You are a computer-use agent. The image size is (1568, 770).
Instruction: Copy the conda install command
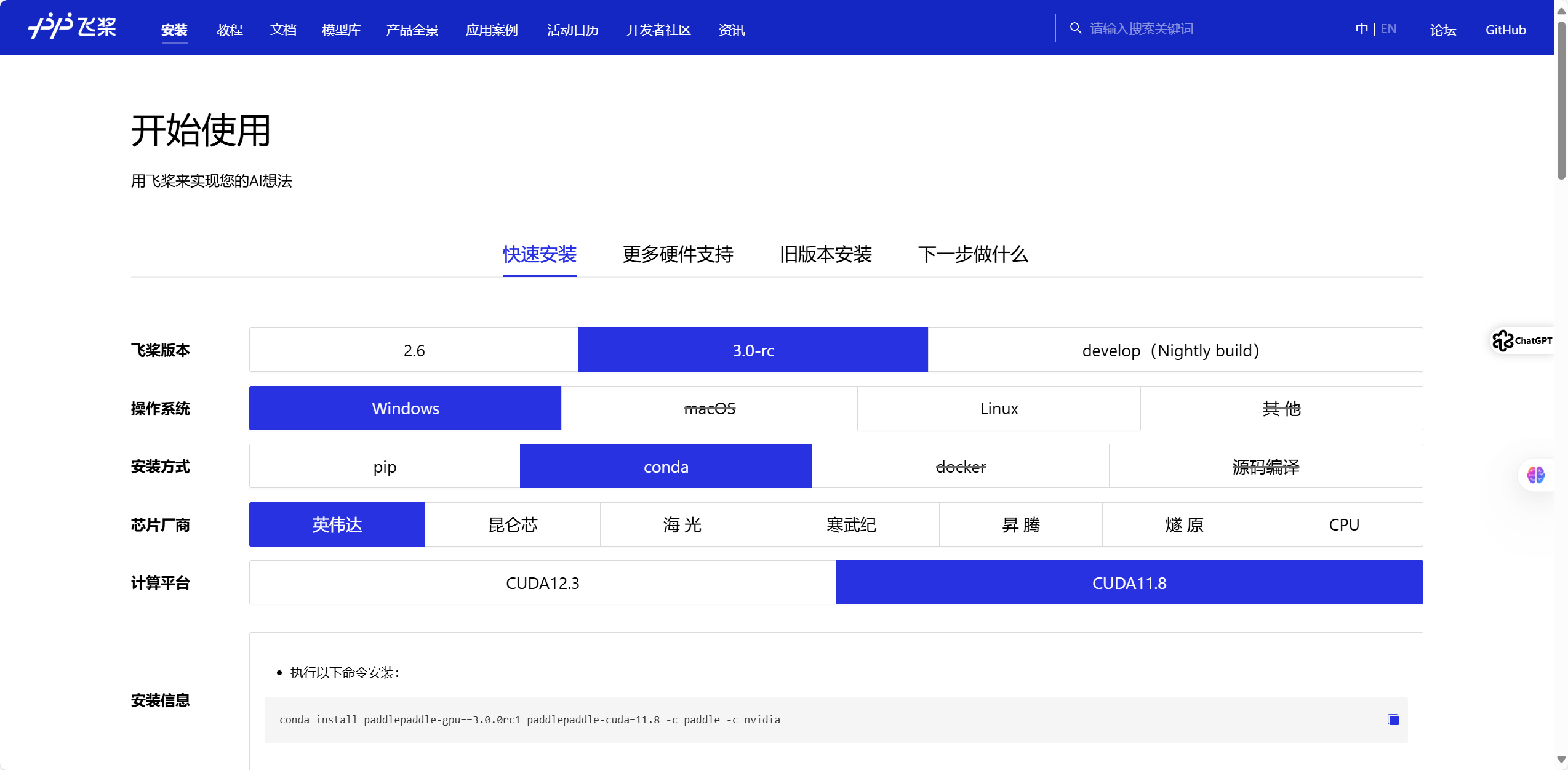(1393, 720)
